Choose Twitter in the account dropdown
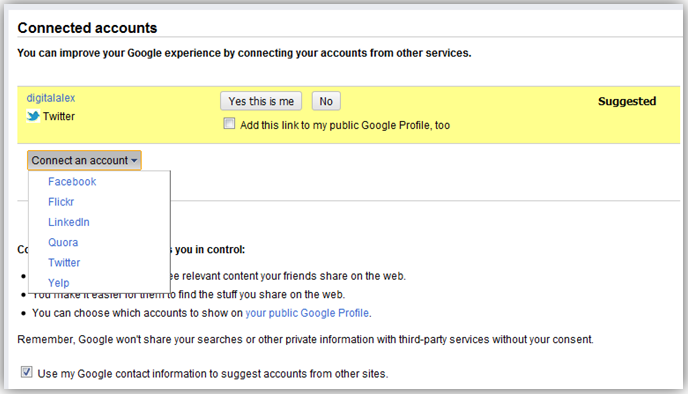688x394 pixels. (x=64, y=262)
